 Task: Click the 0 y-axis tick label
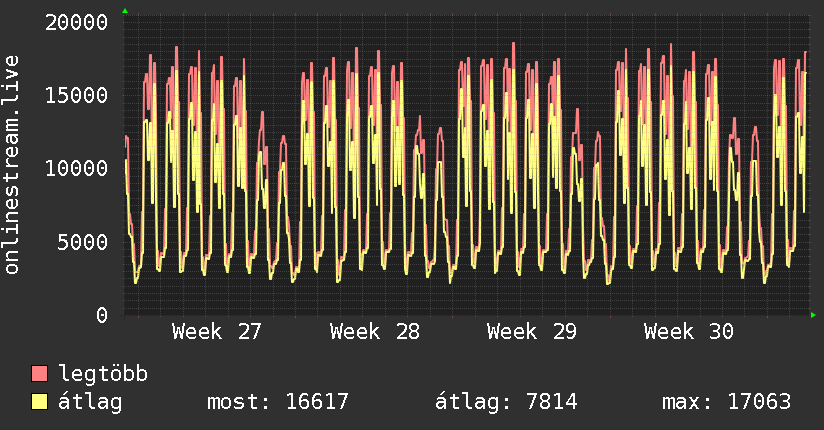(x=102, y=315)
